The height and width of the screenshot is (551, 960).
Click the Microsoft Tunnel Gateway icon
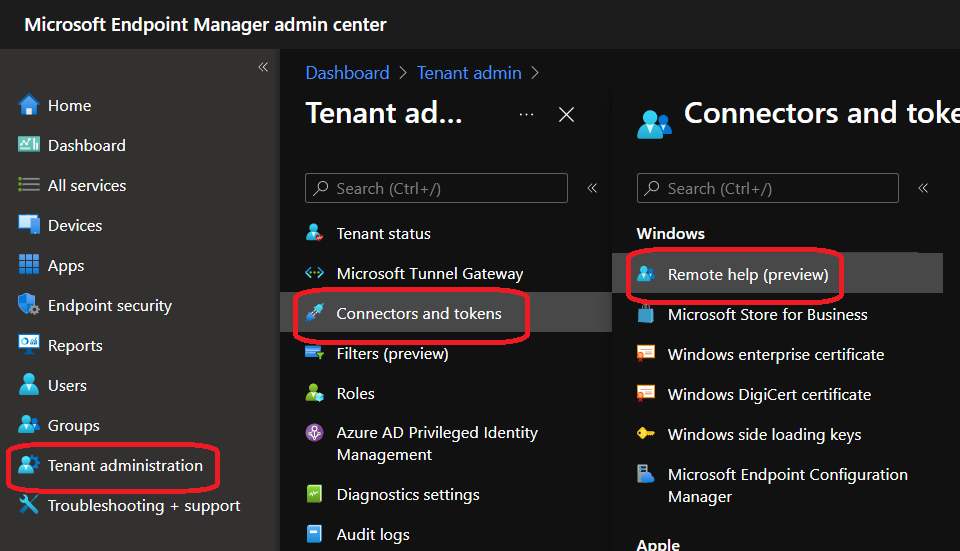point(315,273)
